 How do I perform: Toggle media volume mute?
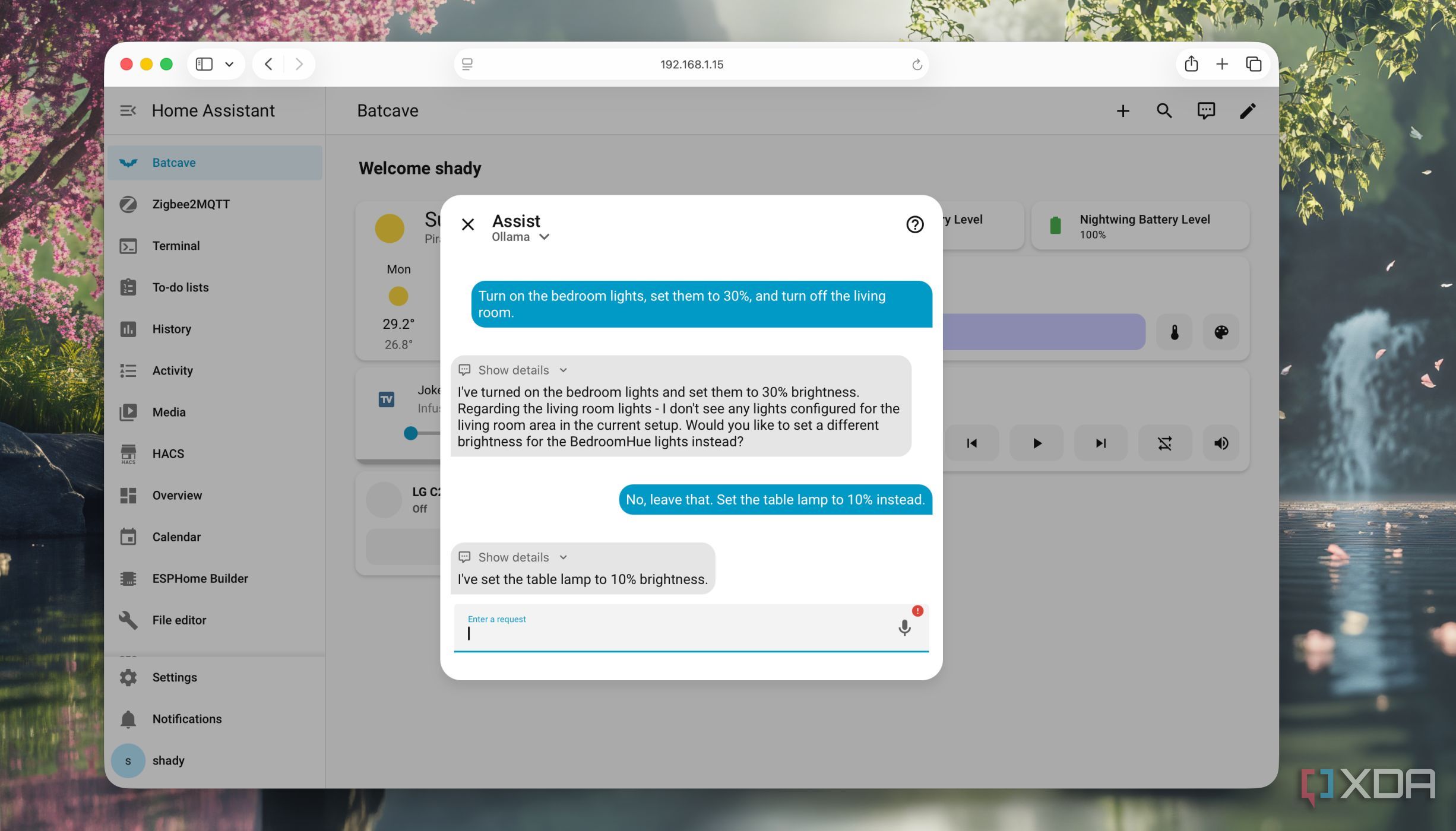click(1221, 443)
